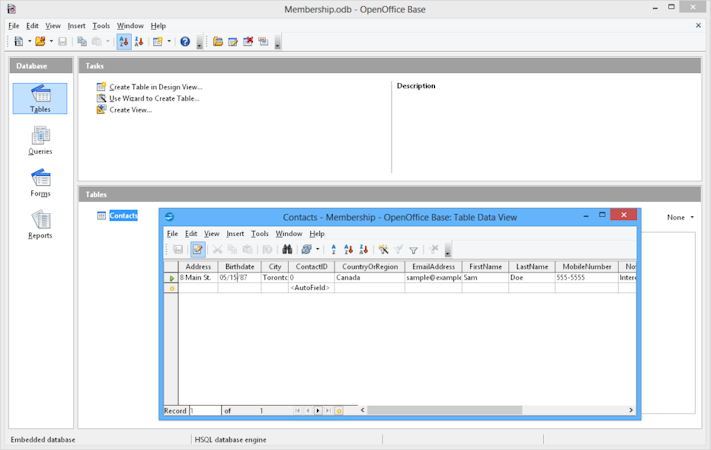Open File menu in main Base window
The image size is (711, 450).
(x=14, y=26)
